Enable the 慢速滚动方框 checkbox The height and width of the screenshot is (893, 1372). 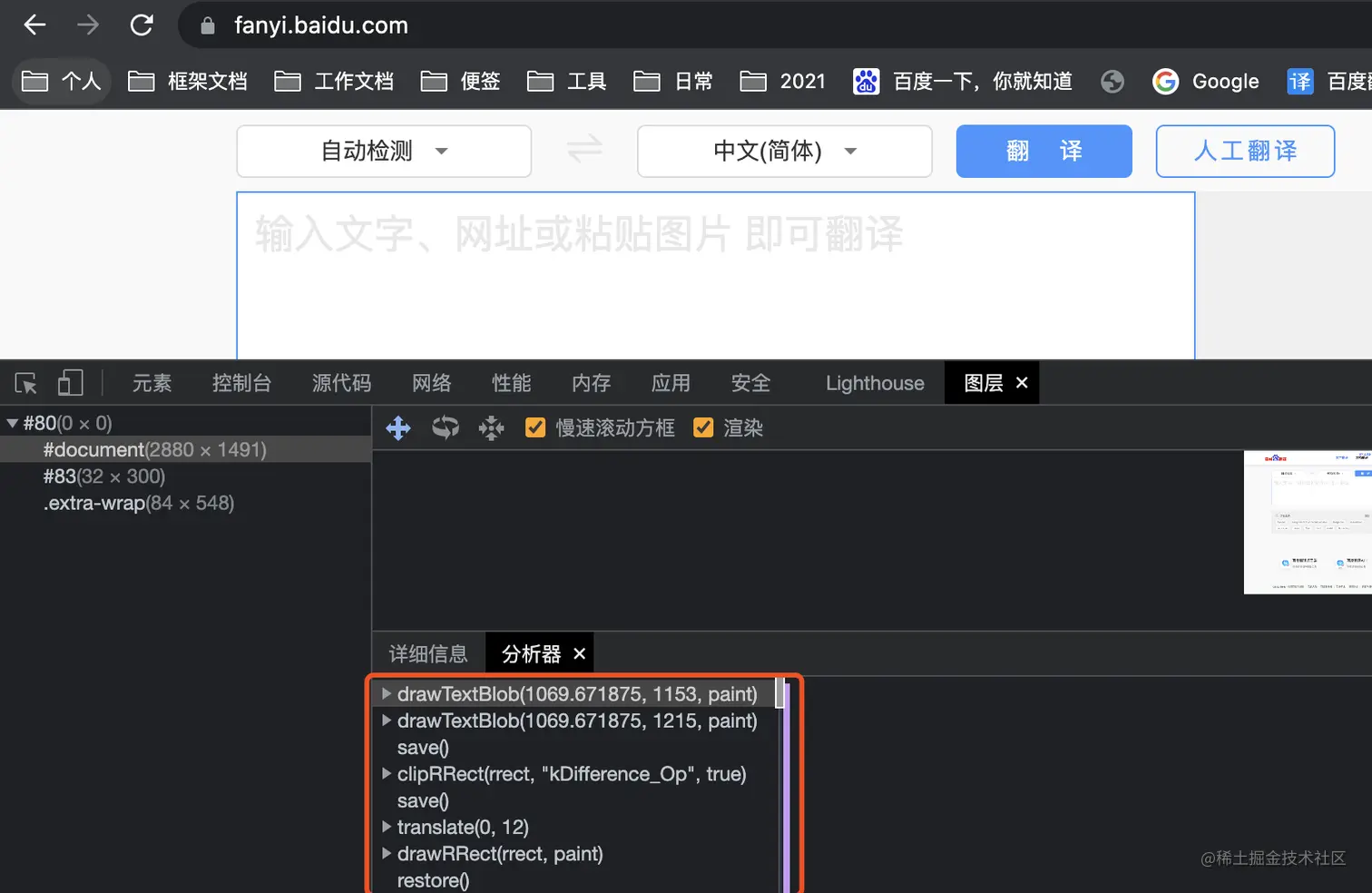535,427
